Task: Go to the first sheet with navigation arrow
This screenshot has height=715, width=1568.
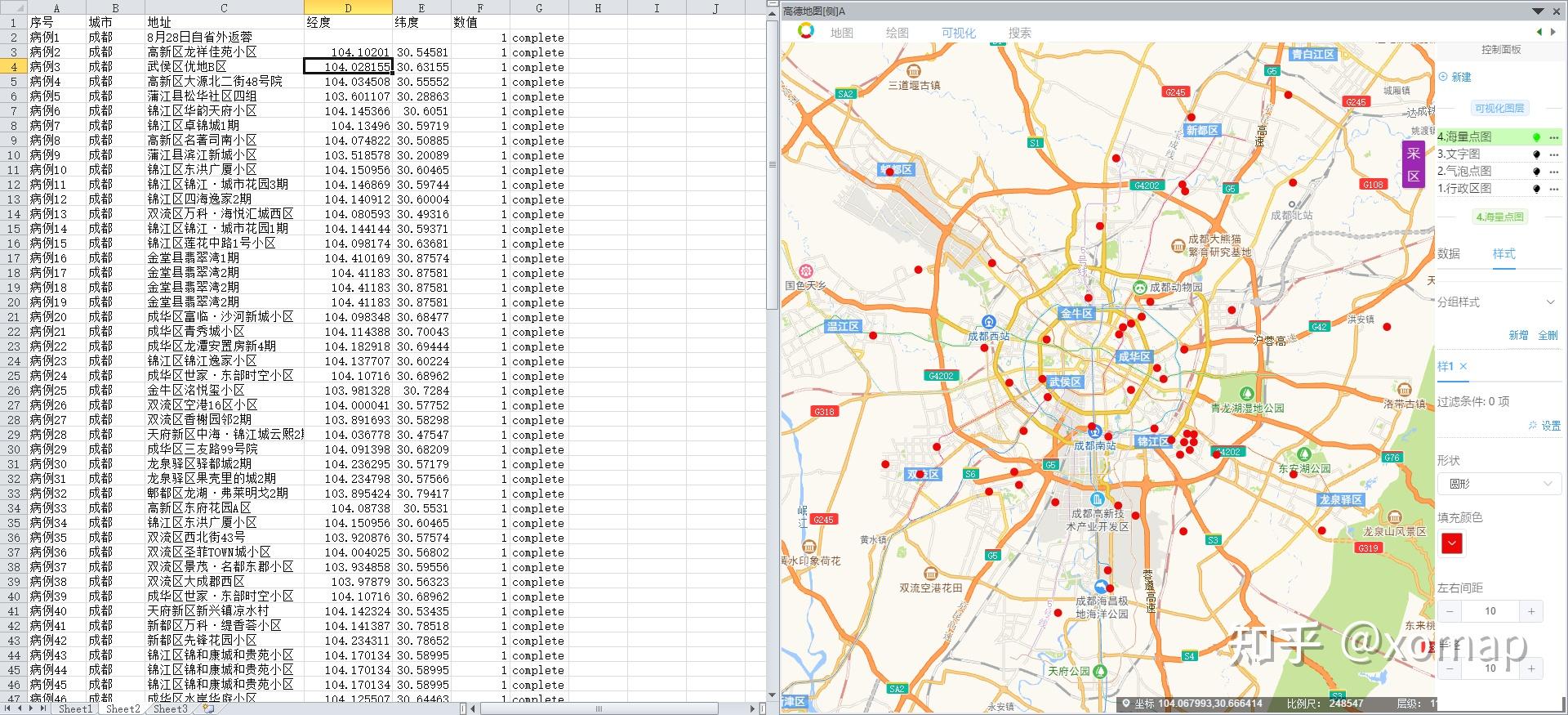Action: [x=8, y=708]
